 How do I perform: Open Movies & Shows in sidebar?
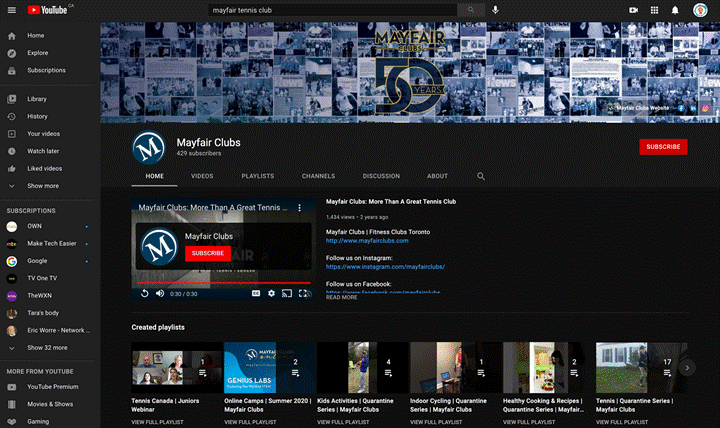coord(48,405)
